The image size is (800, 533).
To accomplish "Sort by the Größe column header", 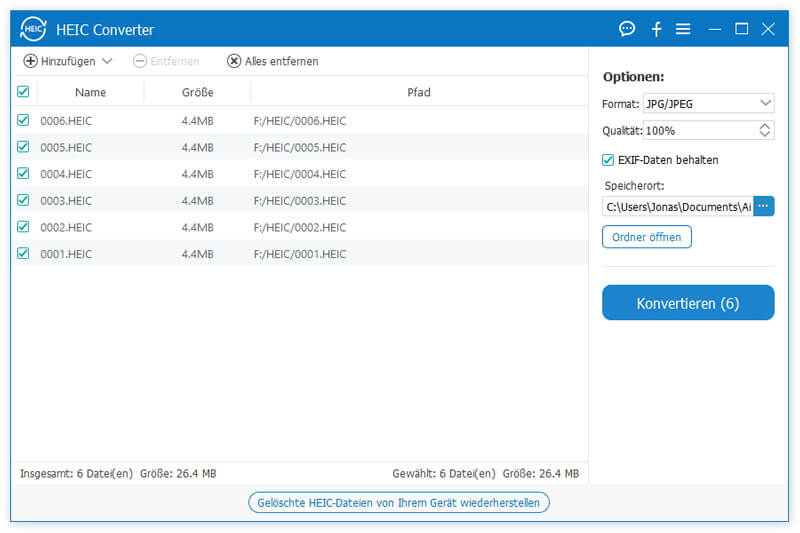I will (197, 92).
